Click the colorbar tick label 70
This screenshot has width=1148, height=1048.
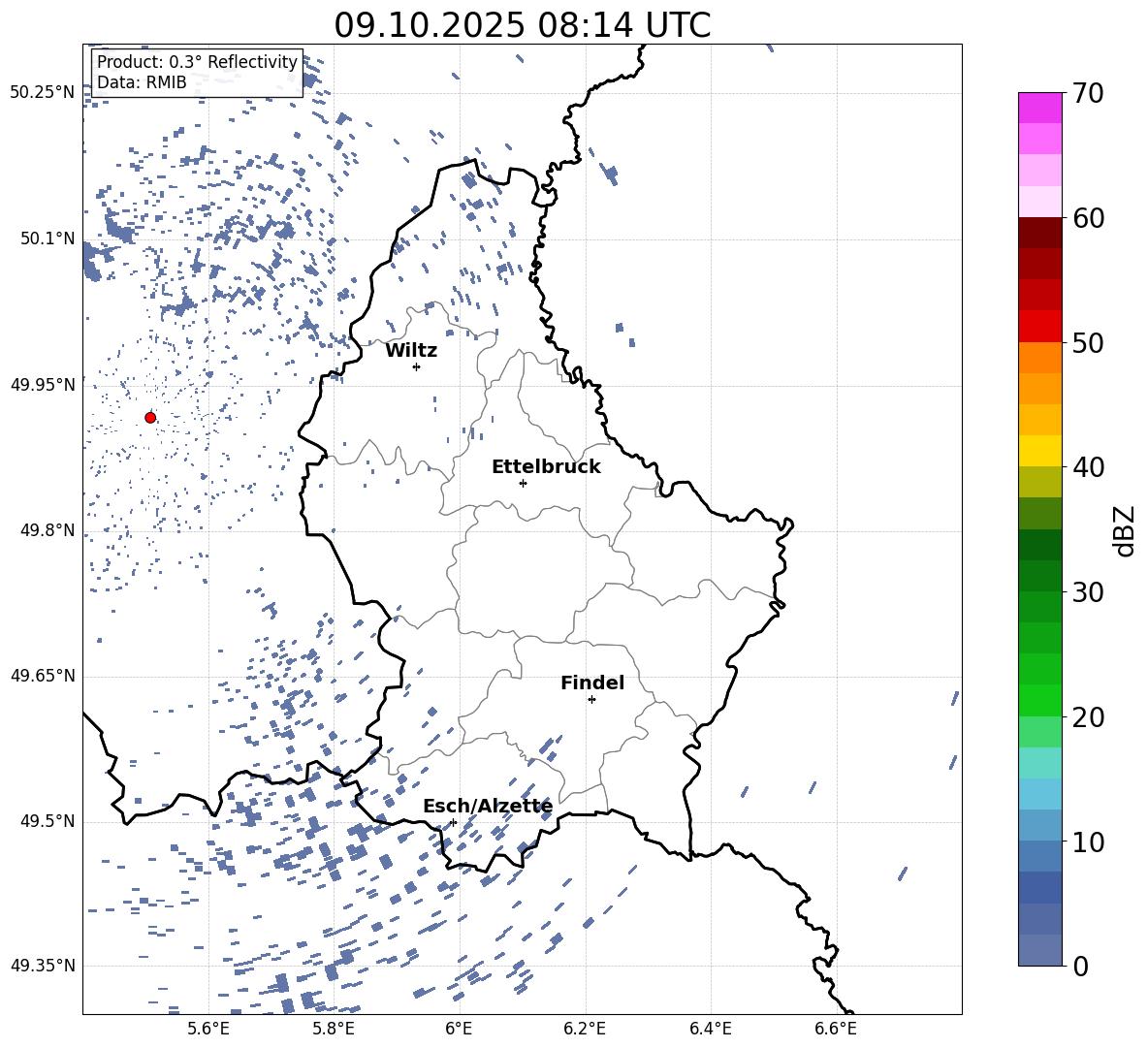(1088, 94)
